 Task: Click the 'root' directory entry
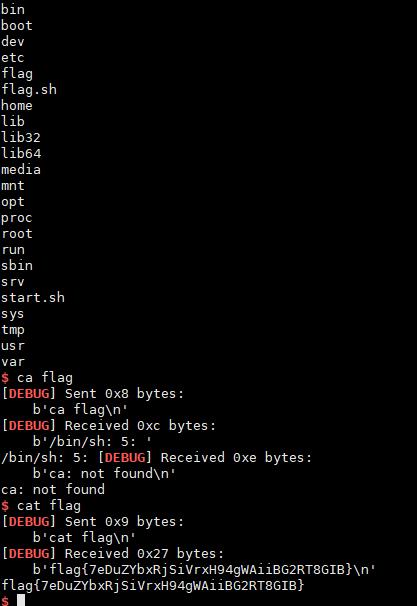17,234
